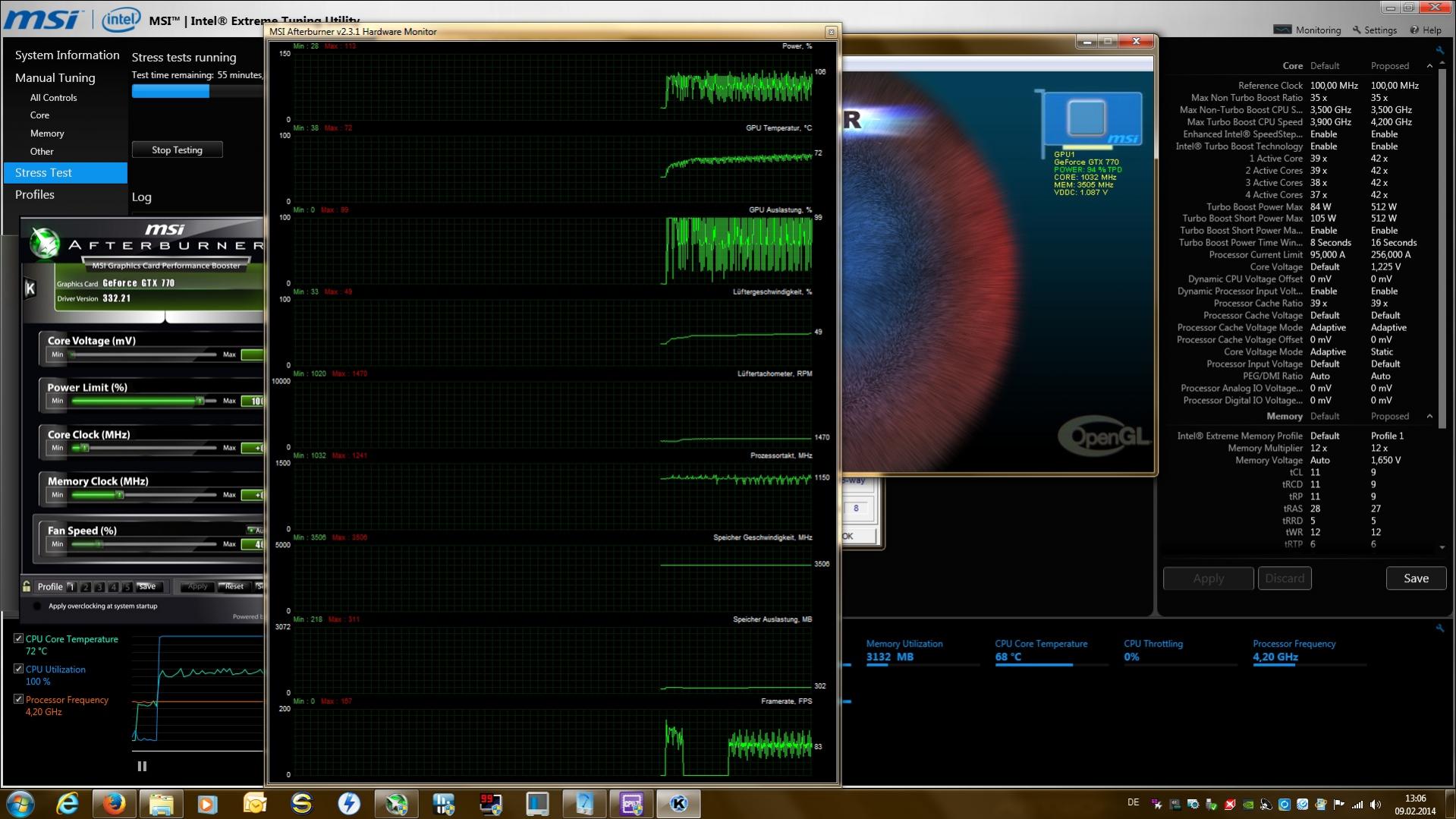
Task: Click the Afterburner Reset button
Action: point(234,587)
